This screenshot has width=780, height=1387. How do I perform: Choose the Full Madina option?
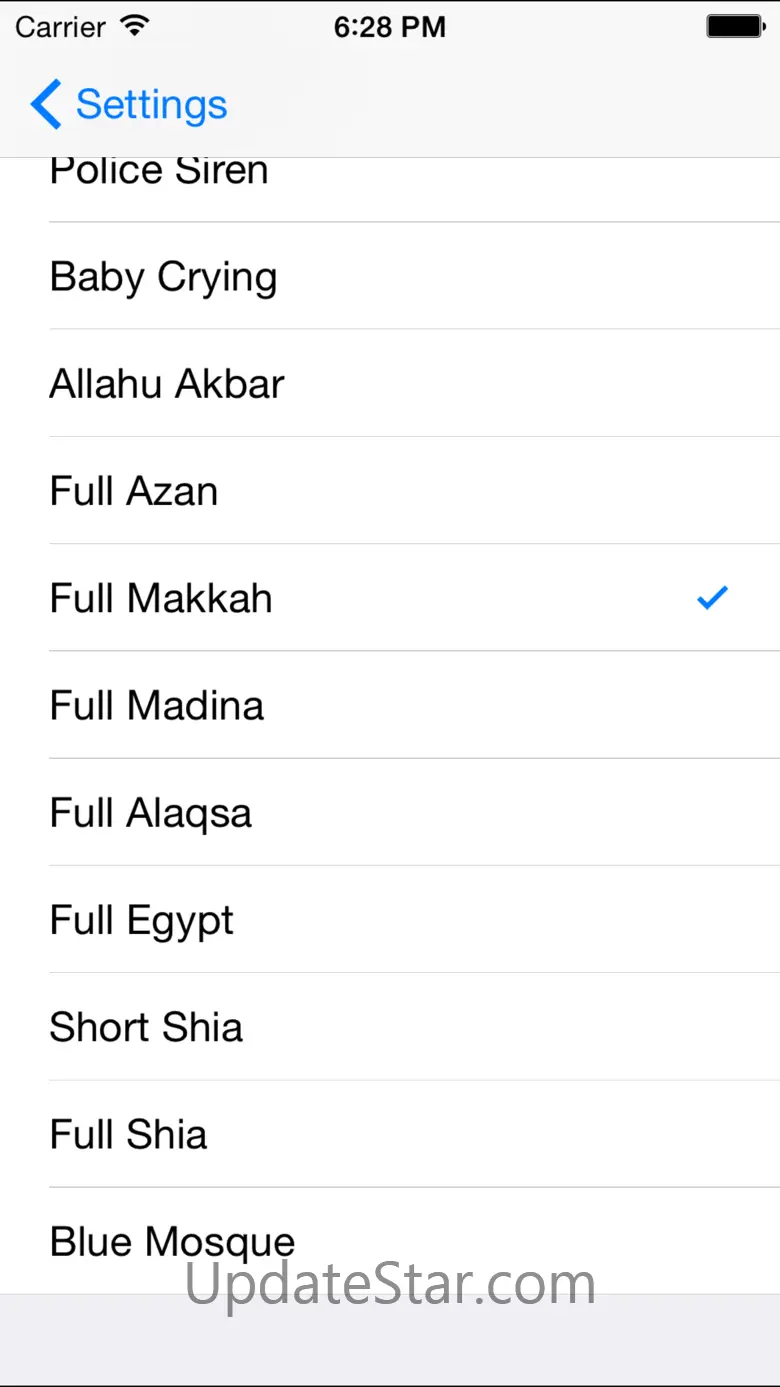157,705
